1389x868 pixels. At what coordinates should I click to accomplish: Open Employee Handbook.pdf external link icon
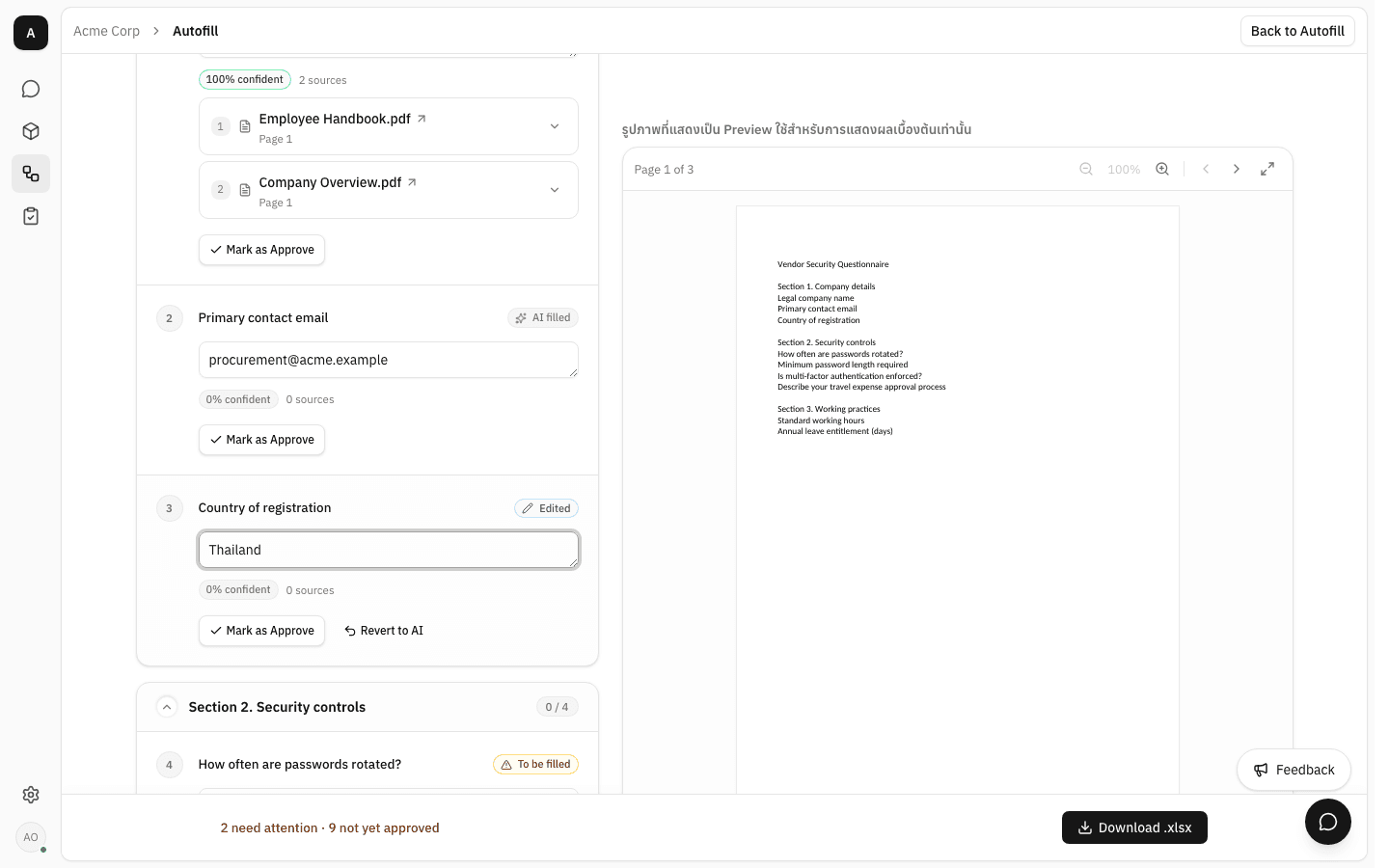(422, 119)
